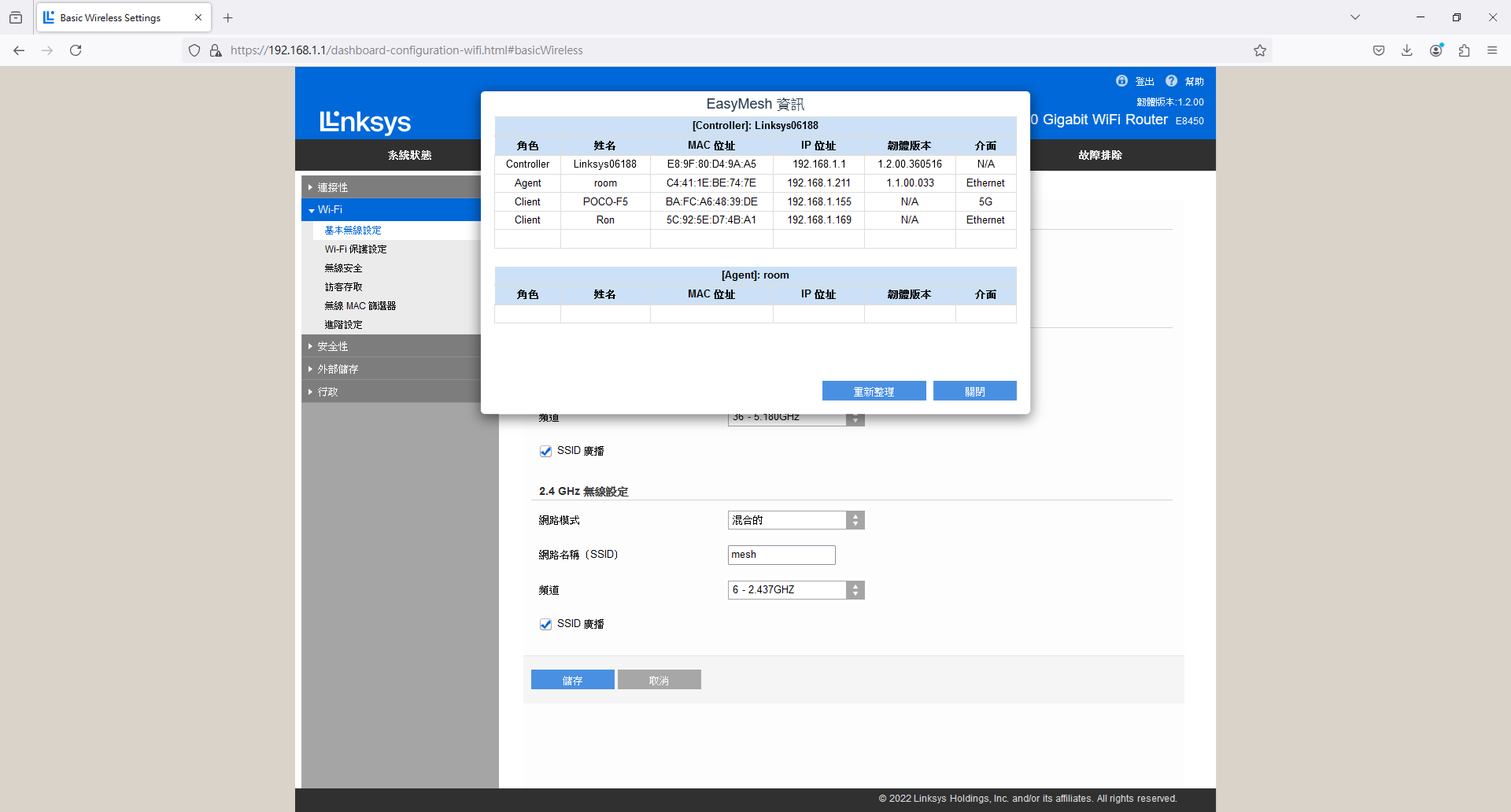Viewport: 1511px width, 812px height.
Task: Open the 6 - 2.437GHZ channel dropdown
Action: [796, 590]
